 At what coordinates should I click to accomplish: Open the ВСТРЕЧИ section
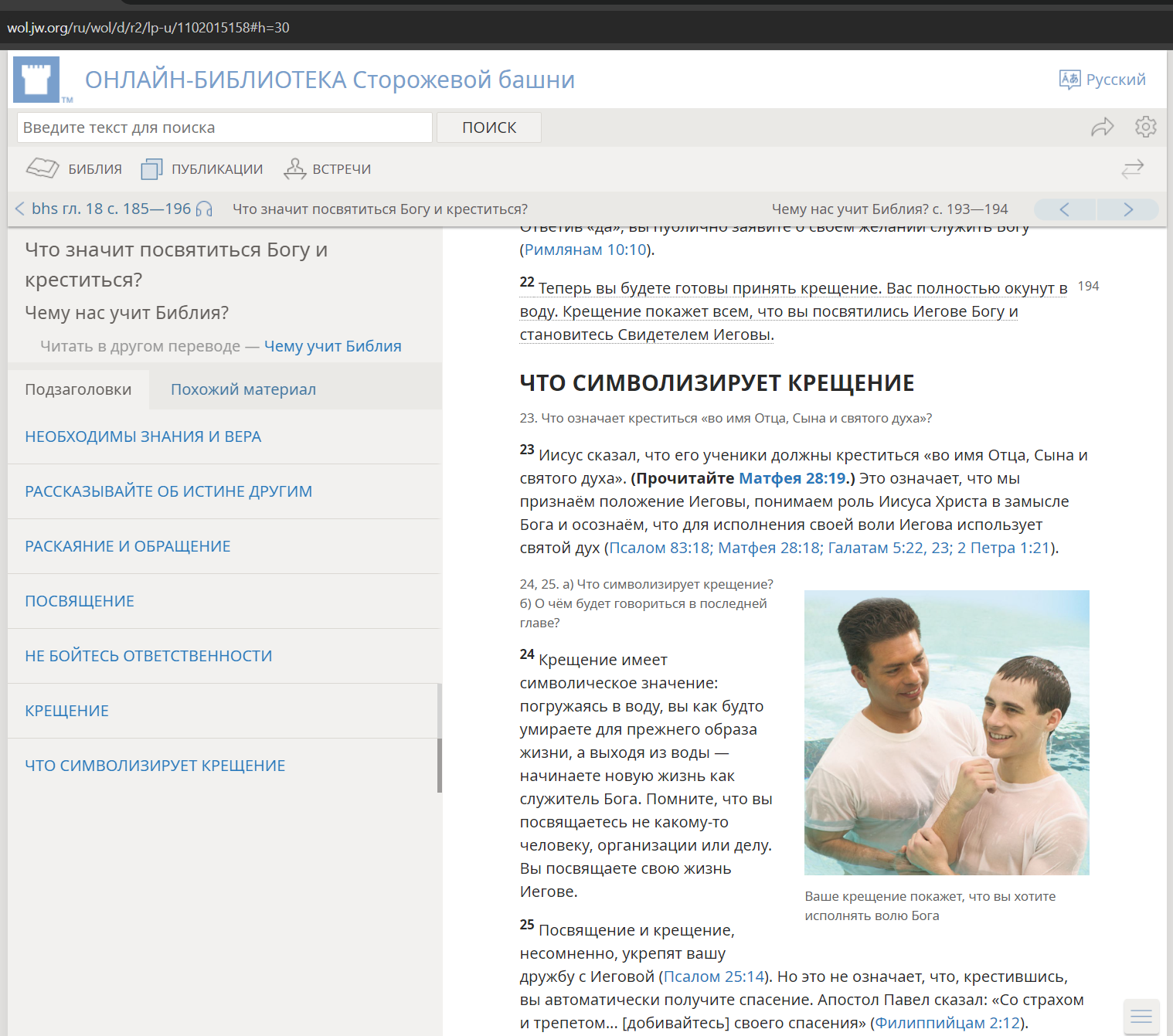pyautogui.click(x=327, y=169)
